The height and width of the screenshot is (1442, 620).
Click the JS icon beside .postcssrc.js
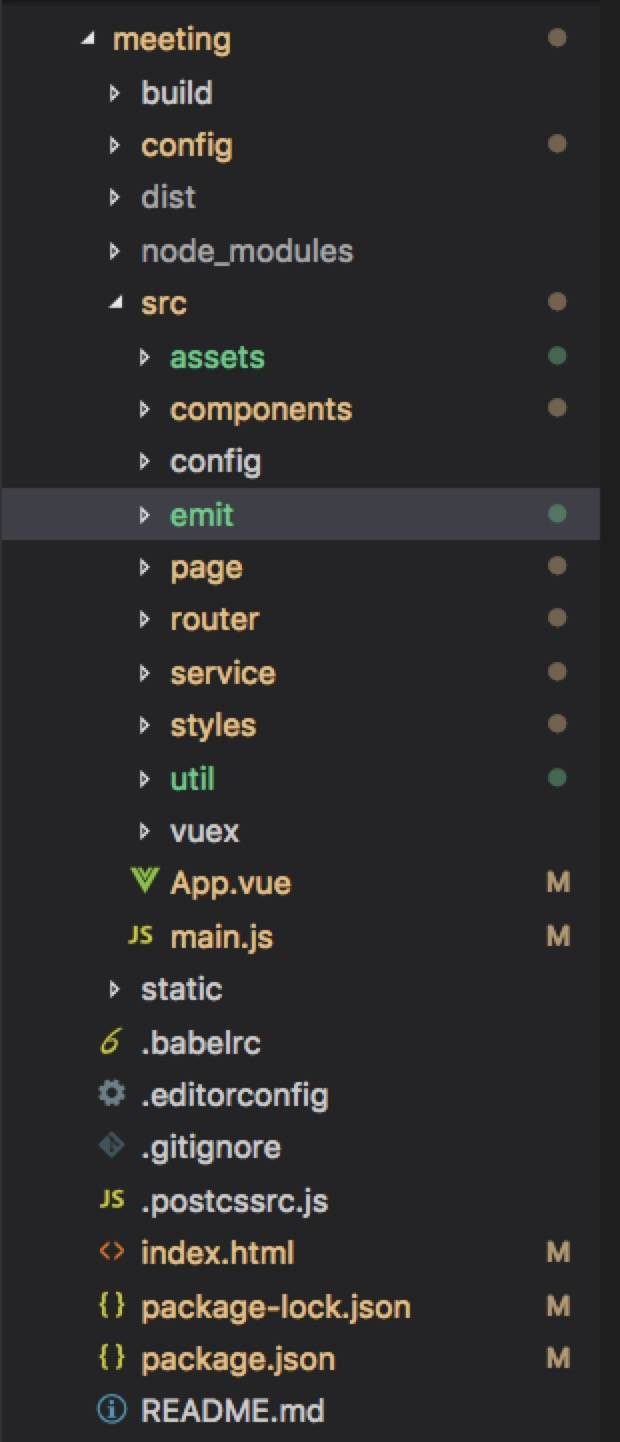point(112,1199)
